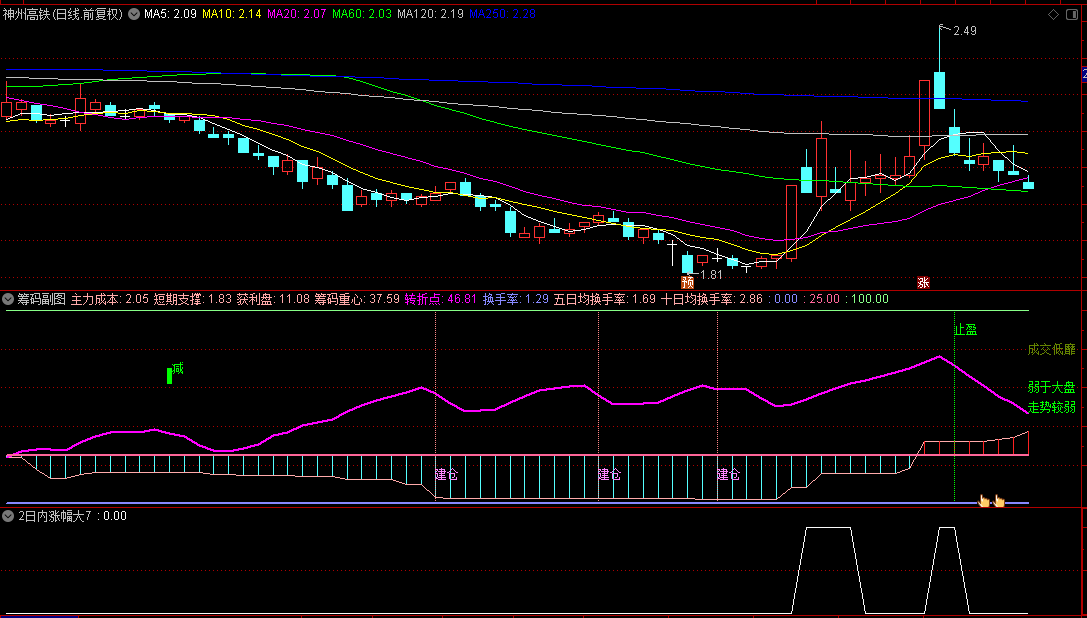Click the 十日均换手率: 2.86 value

(711, 300)
